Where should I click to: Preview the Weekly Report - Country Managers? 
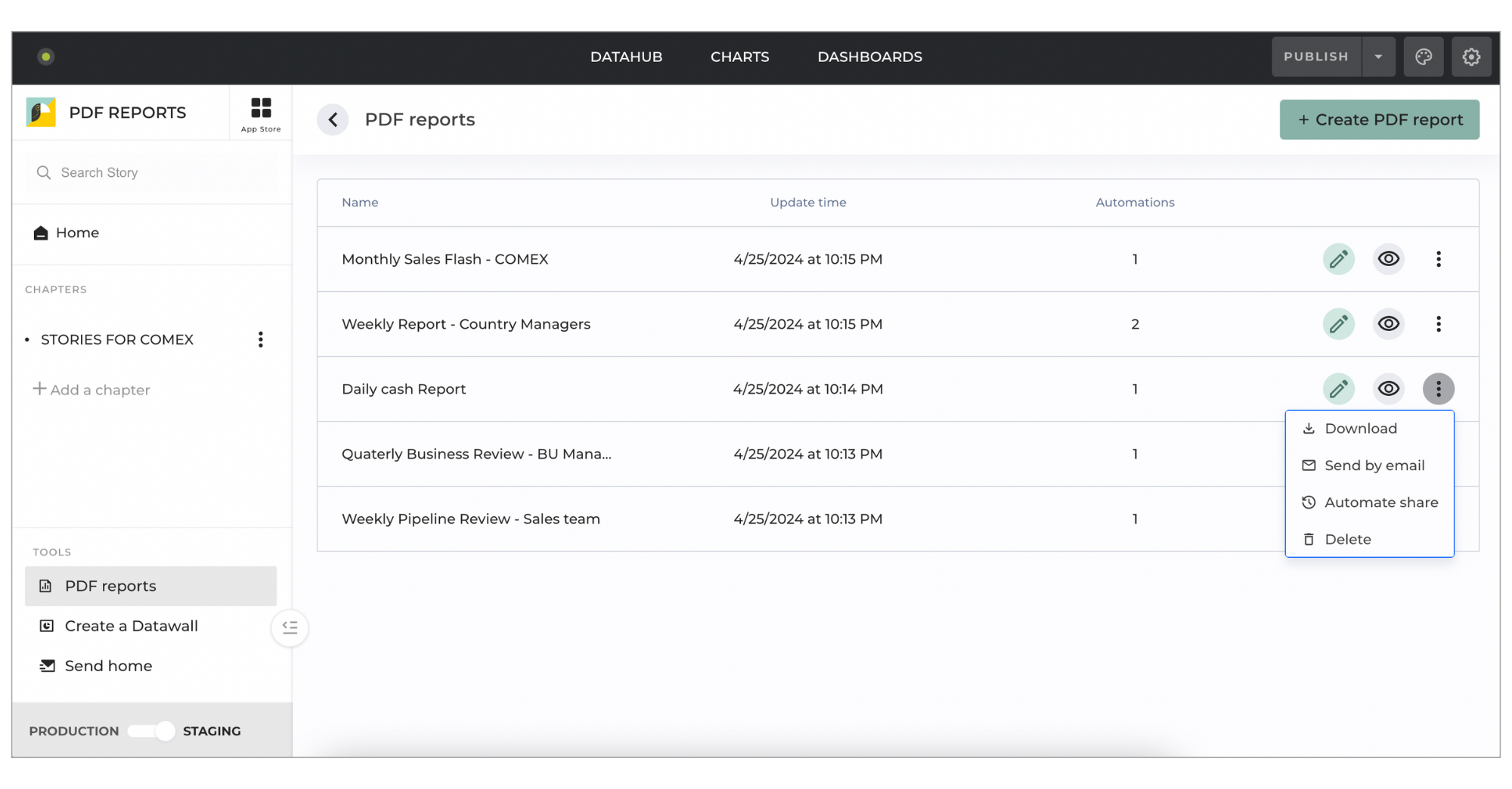click(1389, 323)
